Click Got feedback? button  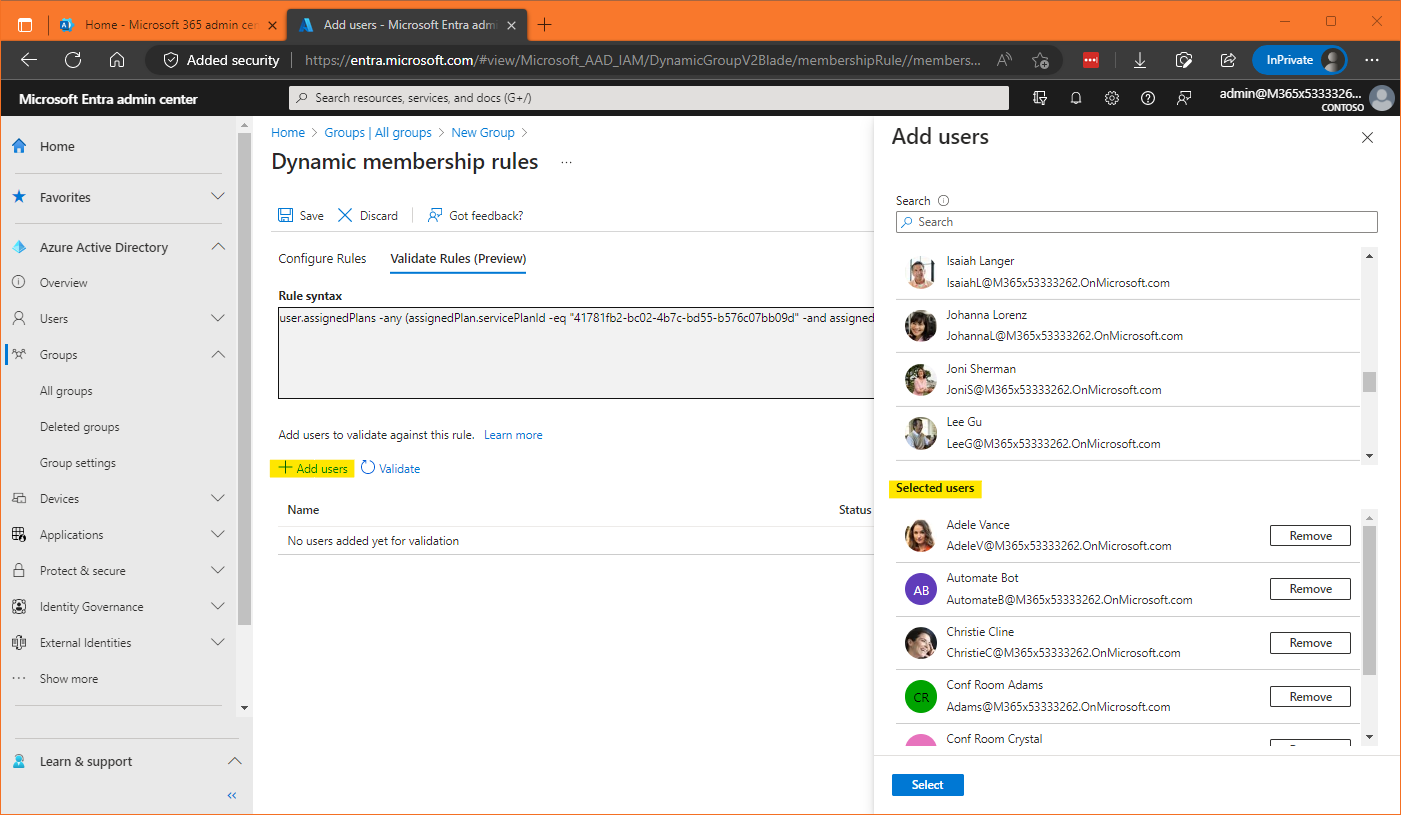[x=475, y=215]
